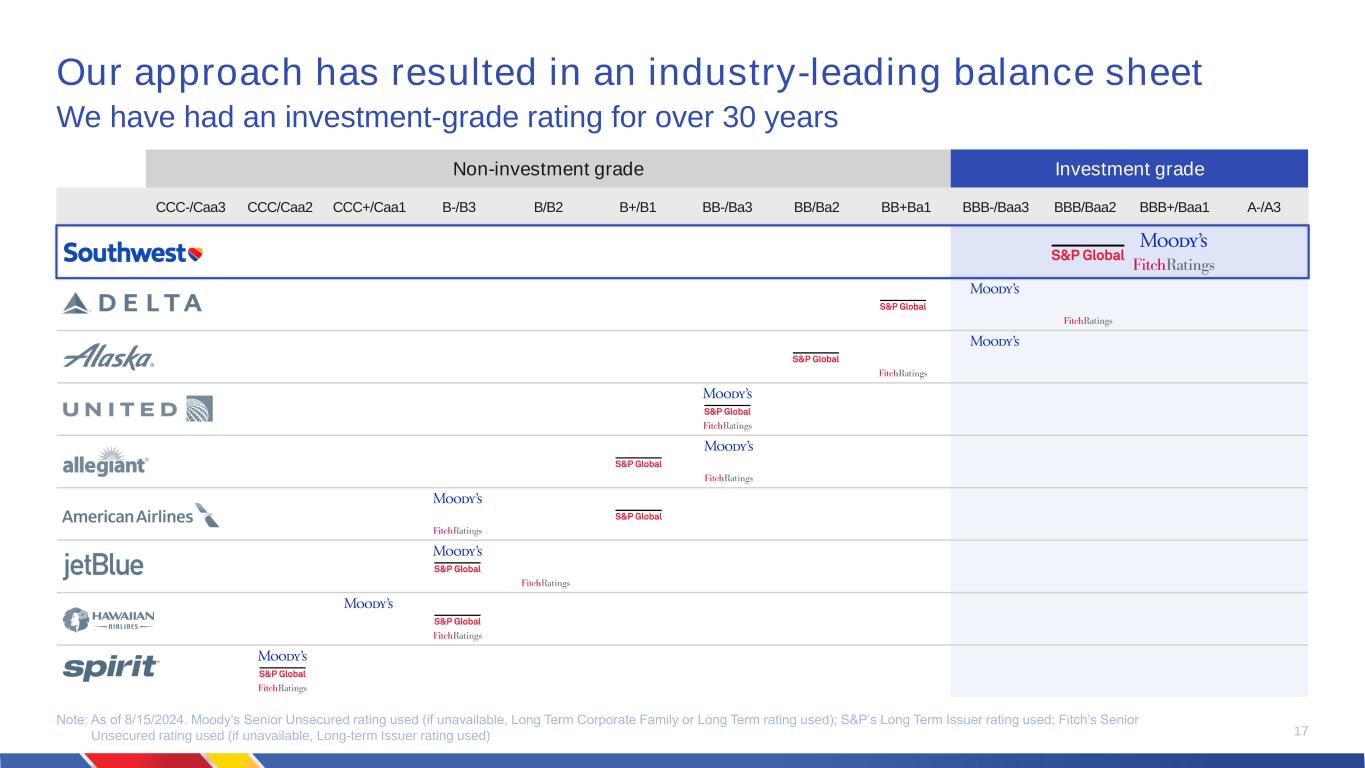
Task: Select the Non-investment grade header
Action: click(x=547, y=169)
